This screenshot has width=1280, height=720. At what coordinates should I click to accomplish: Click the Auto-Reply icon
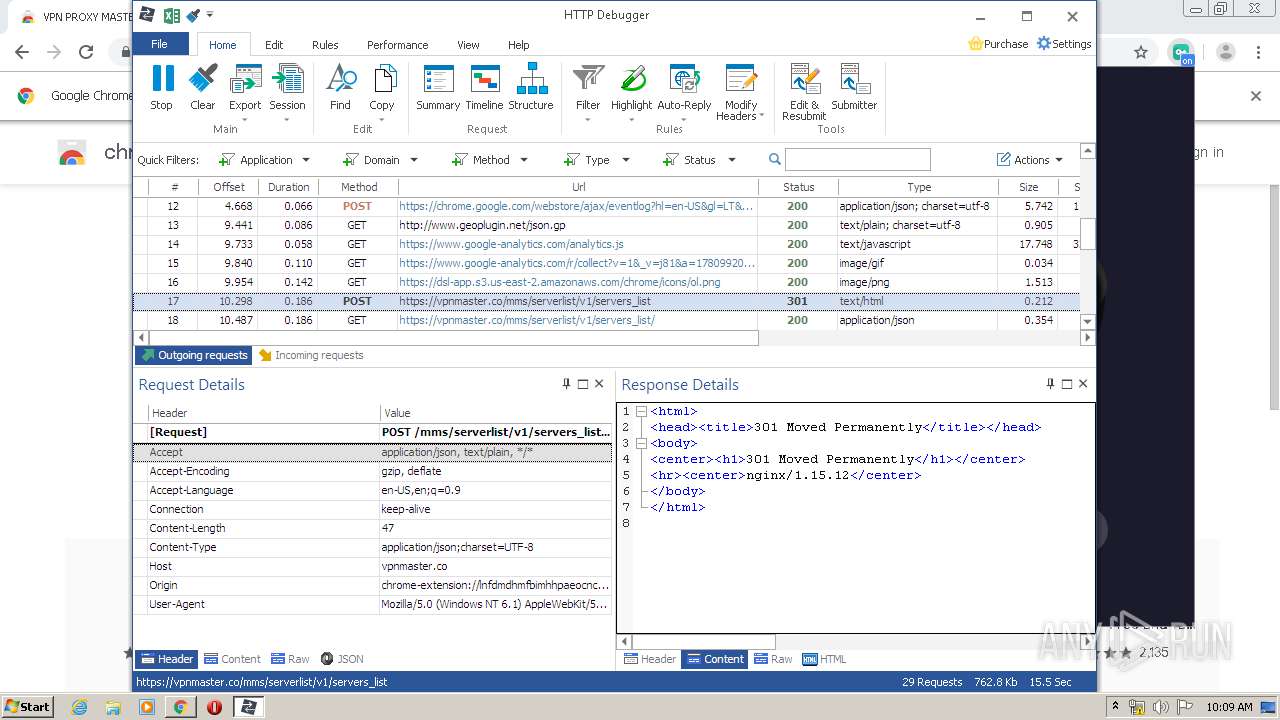click(684, 92)
